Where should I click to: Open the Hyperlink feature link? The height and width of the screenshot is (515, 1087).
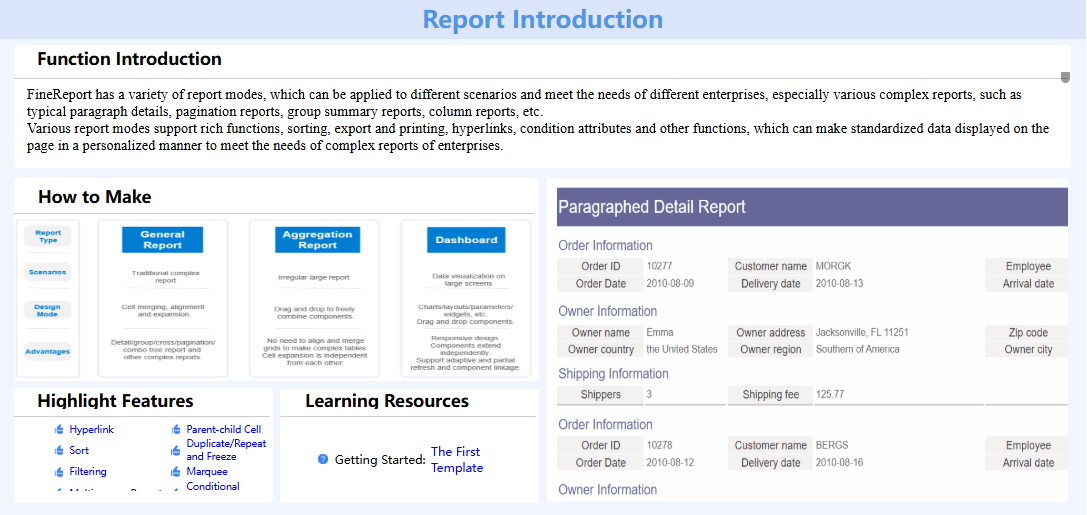point(92,430)
